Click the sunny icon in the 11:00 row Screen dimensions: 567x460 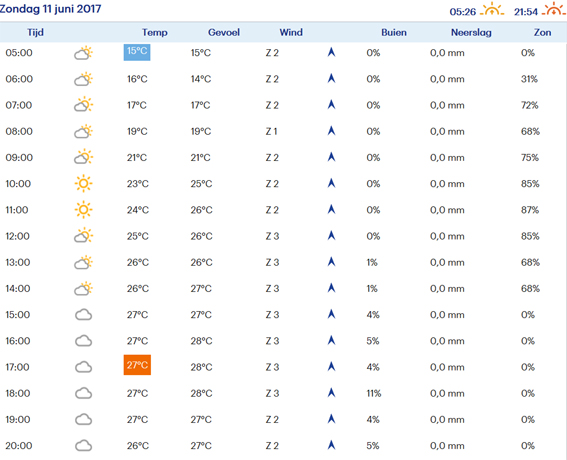tap(84, 210)
